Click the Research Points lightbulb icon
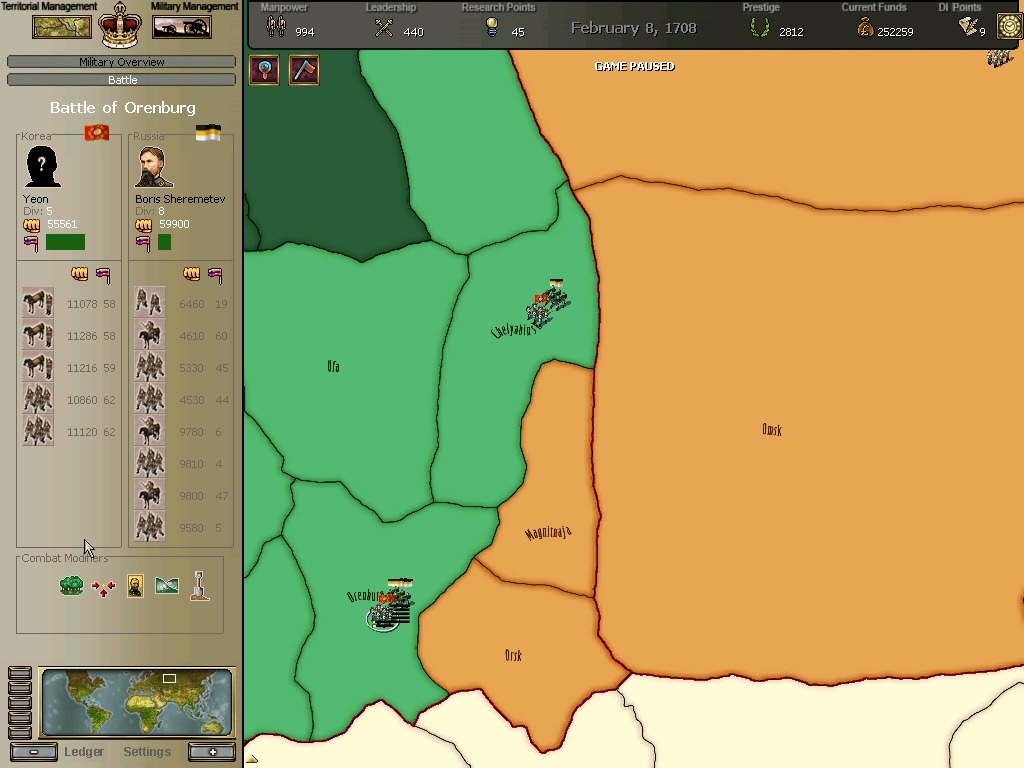Viewport: 1024px width, 768px height. point(492,27)
